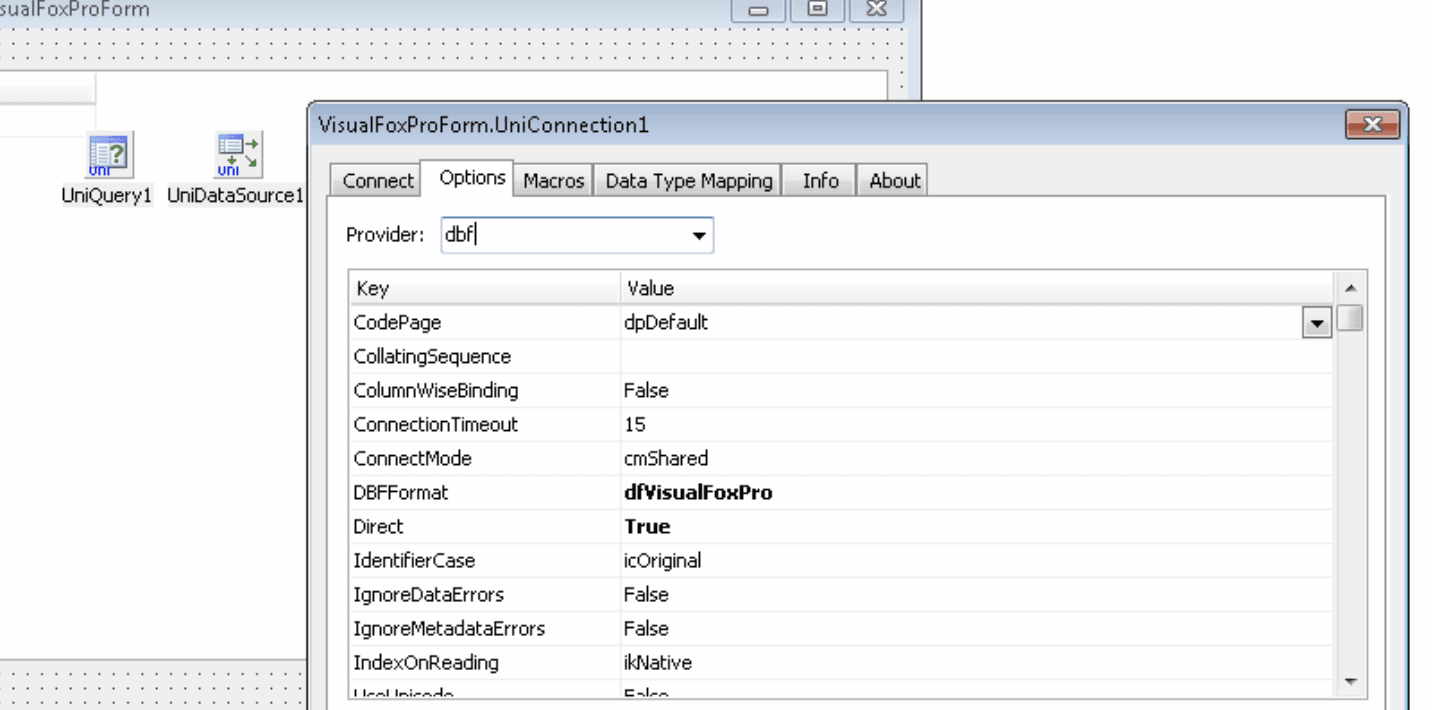1432x710 pixels.
Task: Click the Value column header
Action: pyautogui.click(x=977, y=288)
